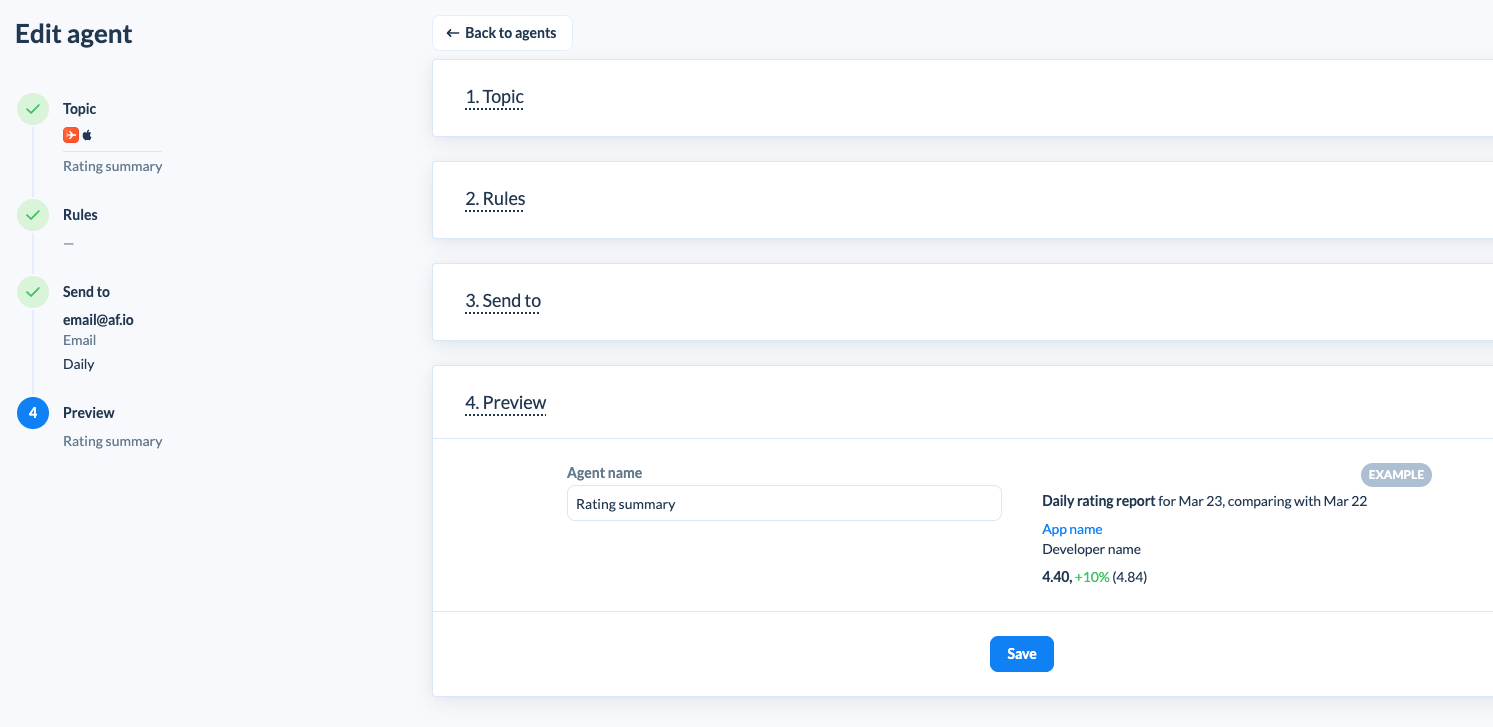The height and width of the screenshot is (727, 1493).
Task: Open the App name link in the preview
Action: pyautogui.click(x=1072, y=529)
